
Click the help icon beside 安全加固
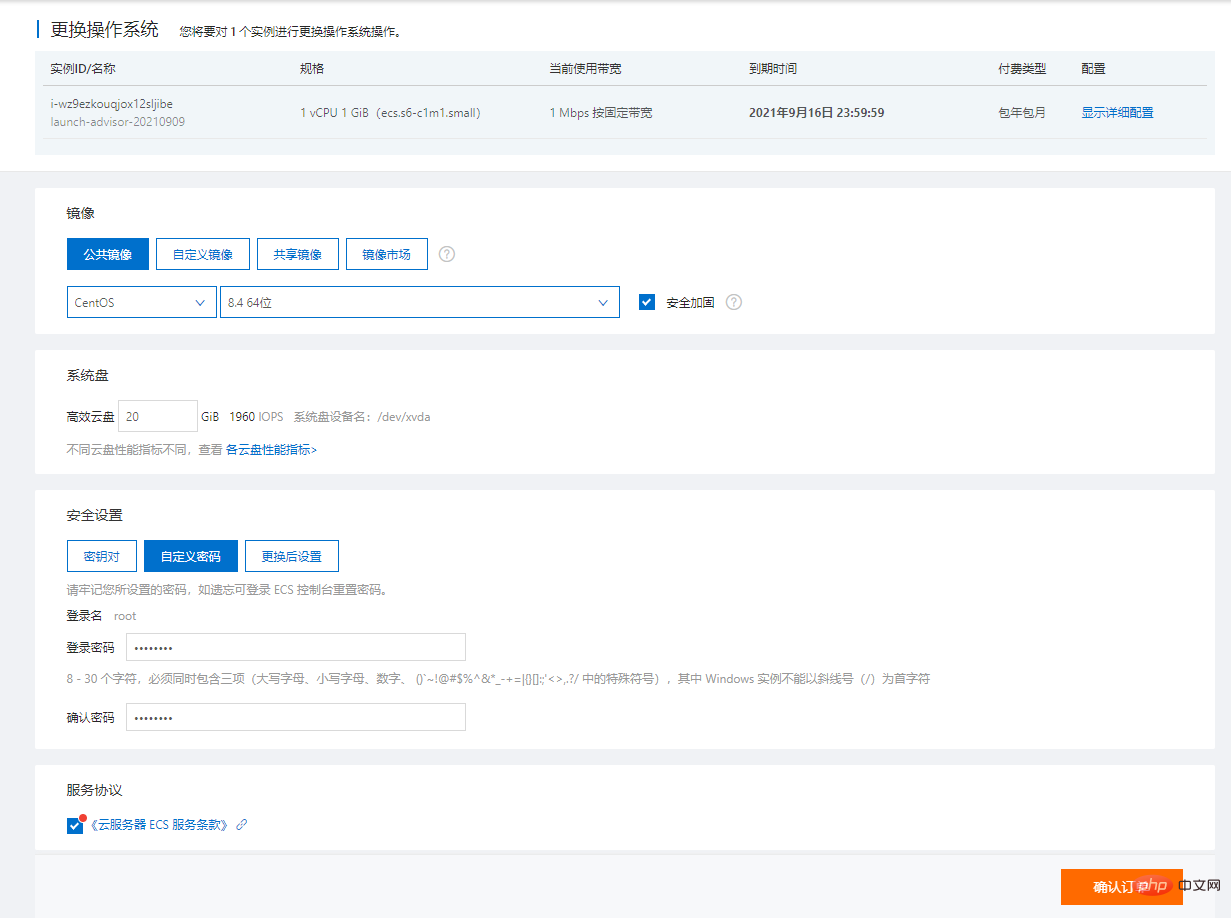pyautogui.click(x=734, y=302)
